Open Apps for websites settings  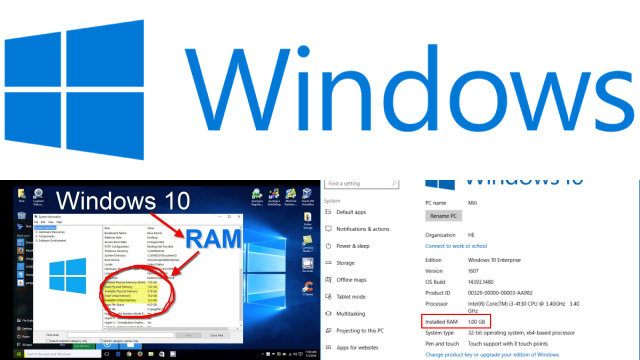coord(352,347)
